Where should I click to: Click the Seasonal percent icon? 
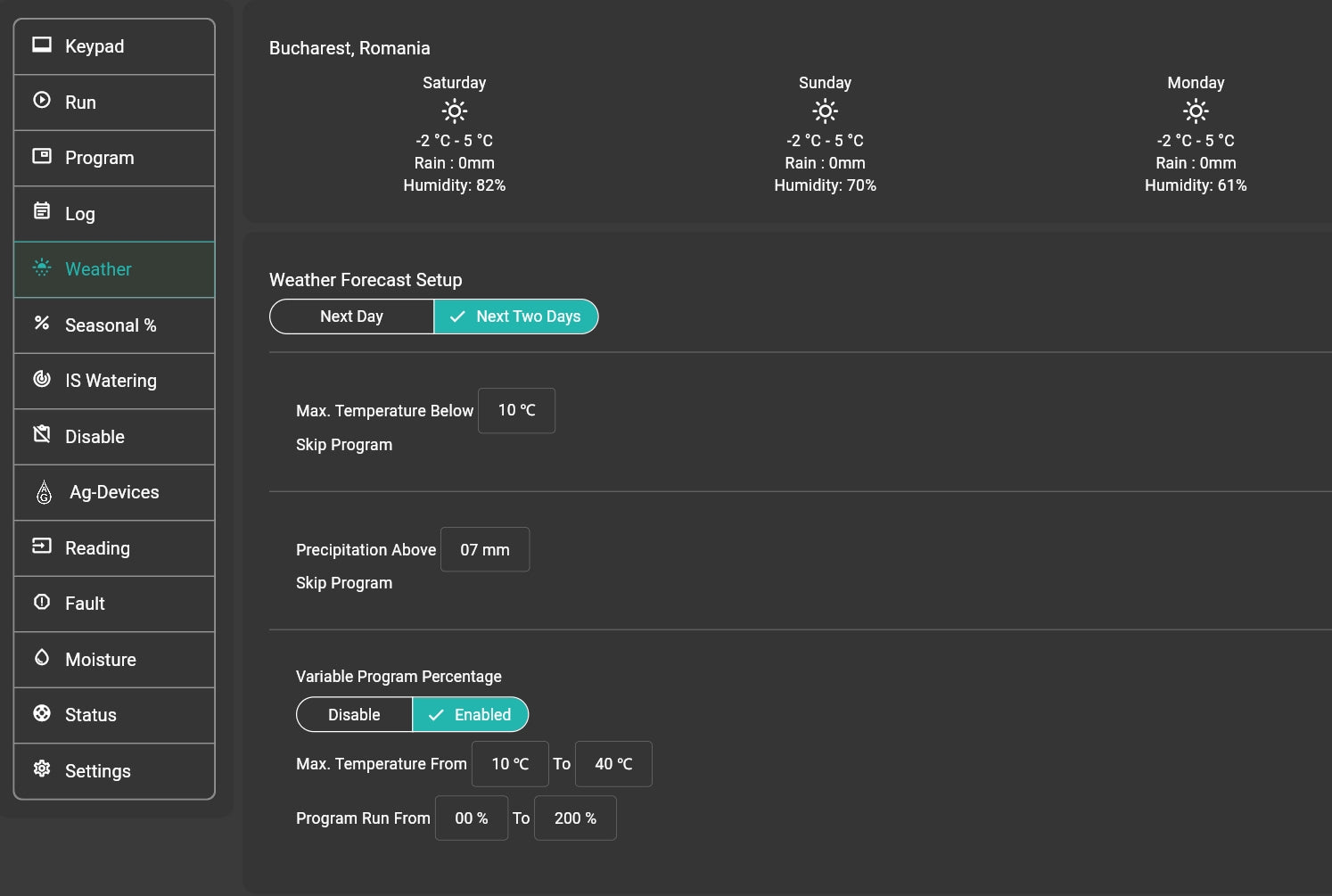[x=42, y=324]
